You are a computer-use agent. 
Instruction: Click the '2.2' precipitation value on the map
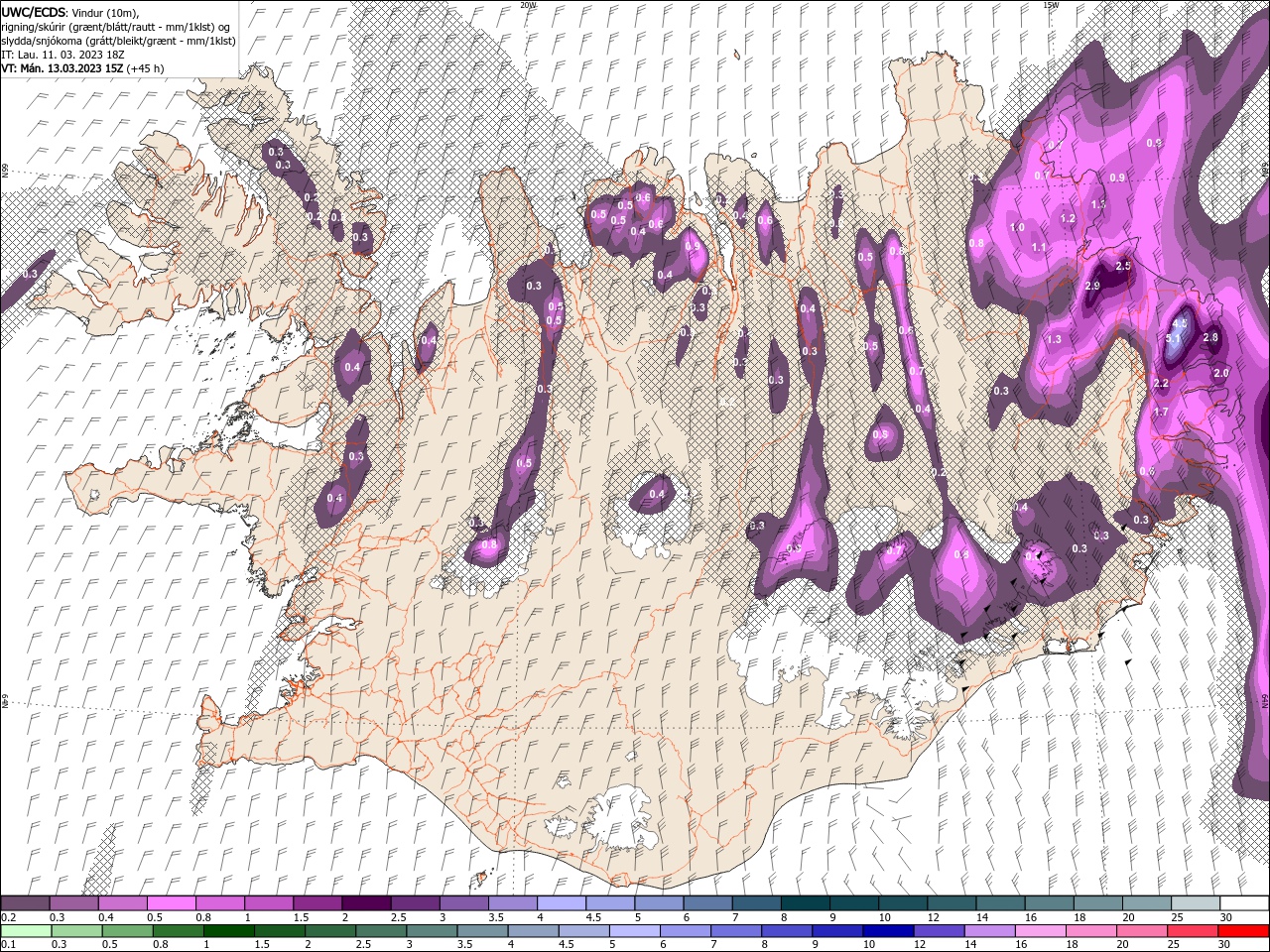1162,384
